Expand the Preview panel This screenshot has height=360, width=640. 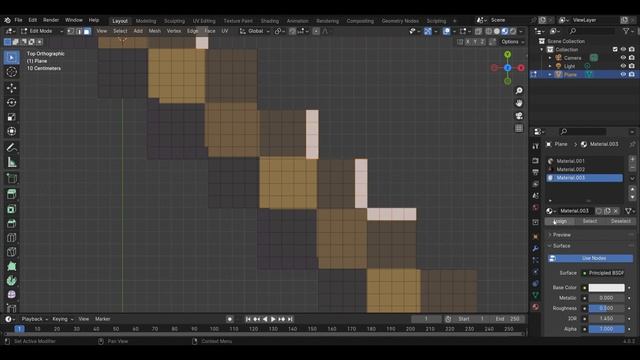(562, 235)
